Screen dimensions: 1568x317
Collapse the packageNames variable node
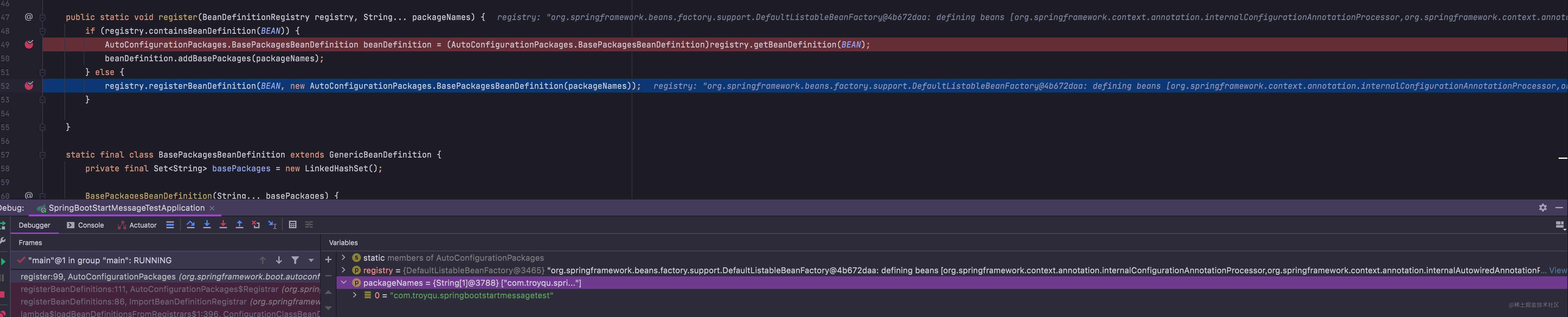point(344,282)
